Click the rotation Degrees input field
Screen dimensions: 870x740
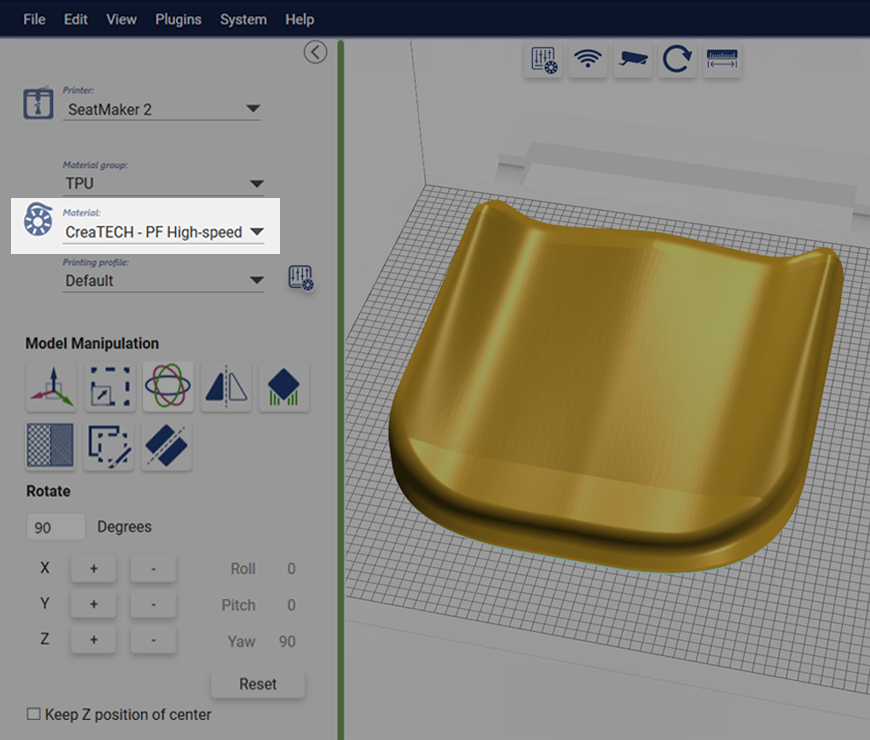(x=56, y=527)
